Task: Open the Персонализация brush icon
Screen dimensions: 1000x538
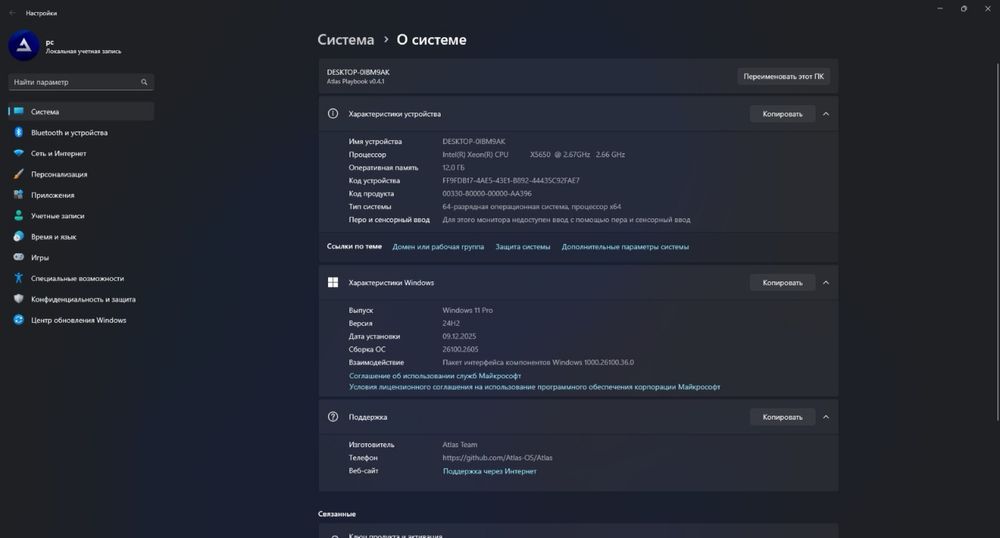Action: coord(18,173)
